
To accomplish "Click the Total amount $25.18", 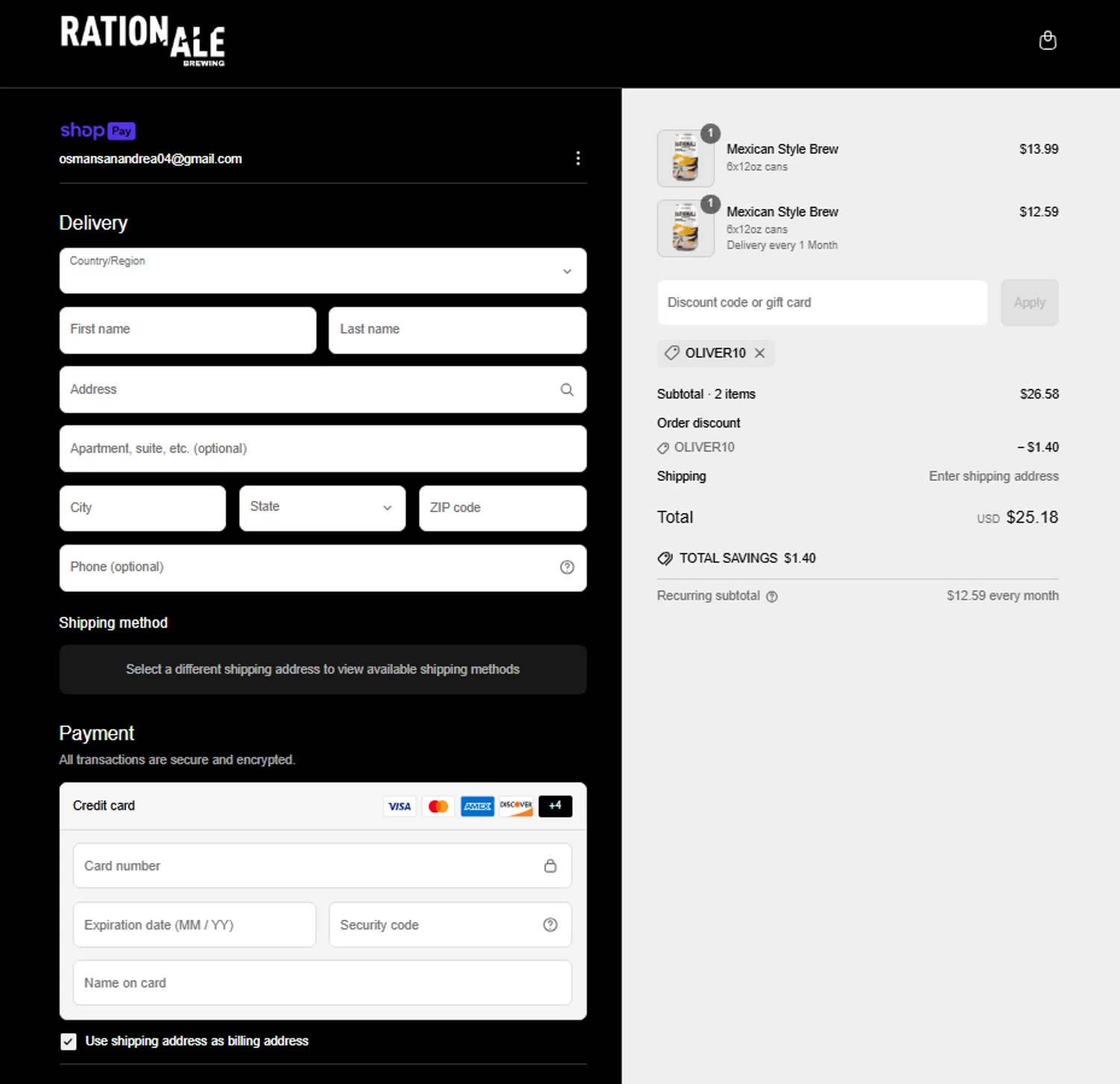I will click(1032, 517).
